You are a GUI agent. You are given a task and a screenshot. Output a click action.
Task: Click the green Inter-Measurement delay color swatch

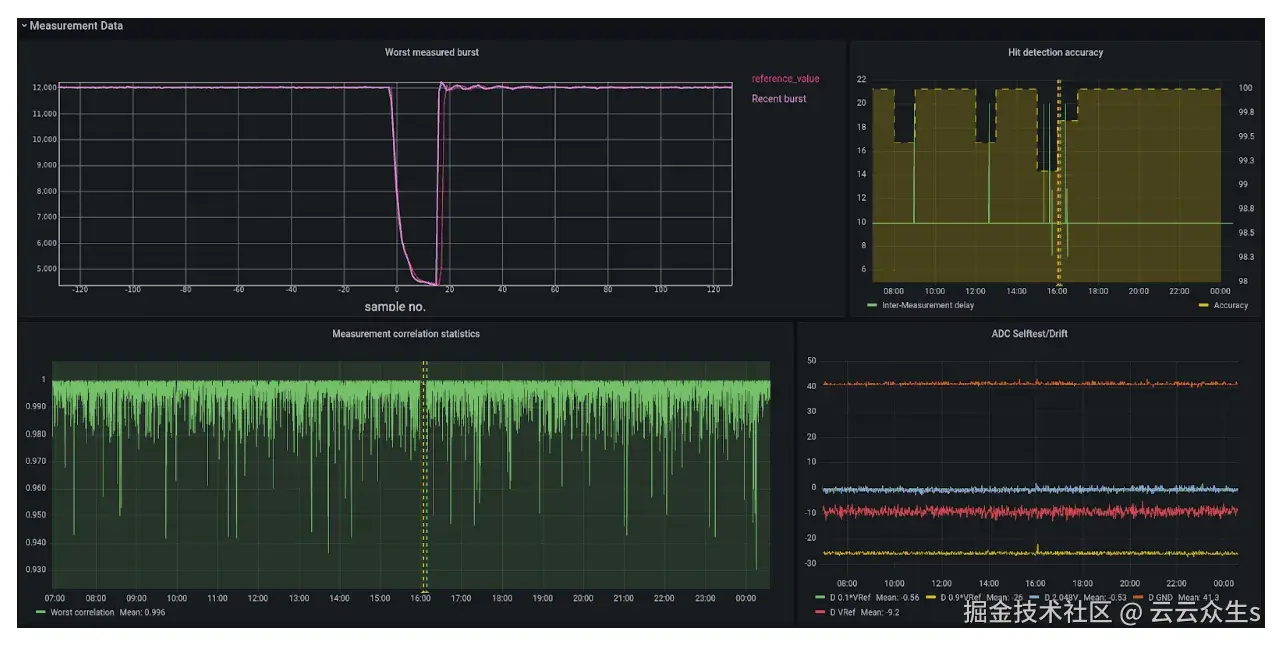point(872,305)
